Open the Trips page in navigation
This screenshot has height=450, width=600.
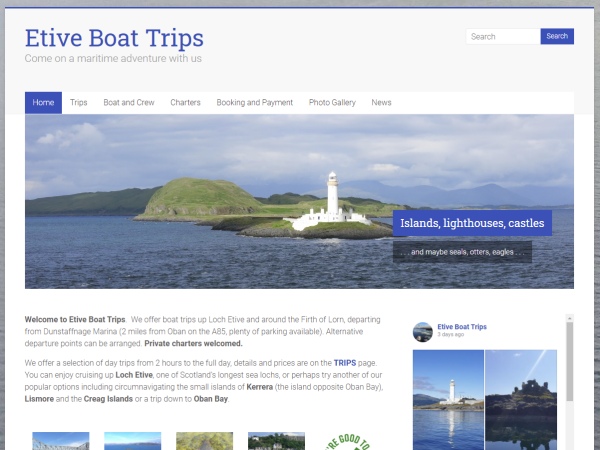(x=78, y=103)
